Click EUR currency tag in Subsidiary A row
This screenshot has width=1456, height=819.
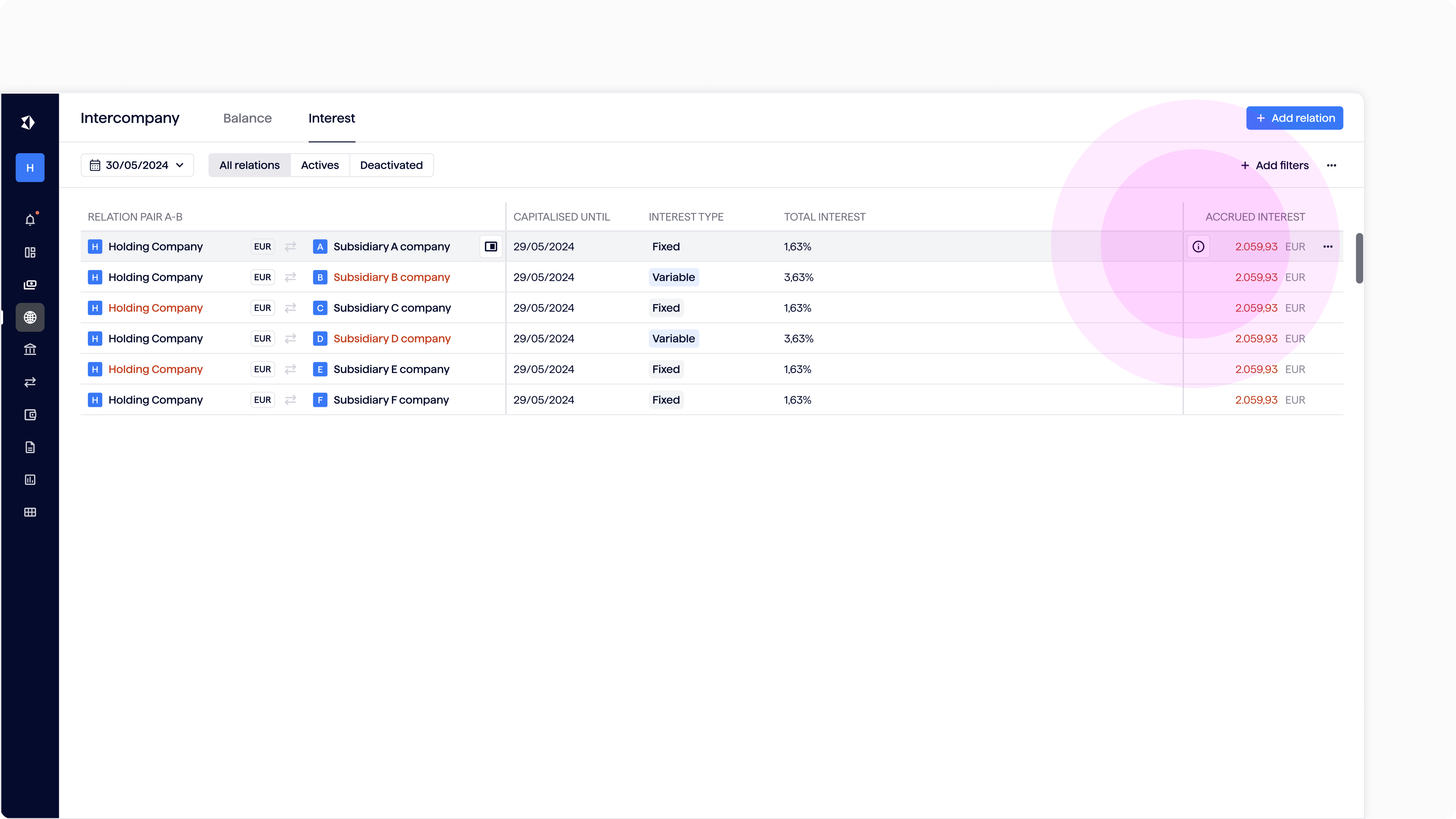tap(262, 246)
